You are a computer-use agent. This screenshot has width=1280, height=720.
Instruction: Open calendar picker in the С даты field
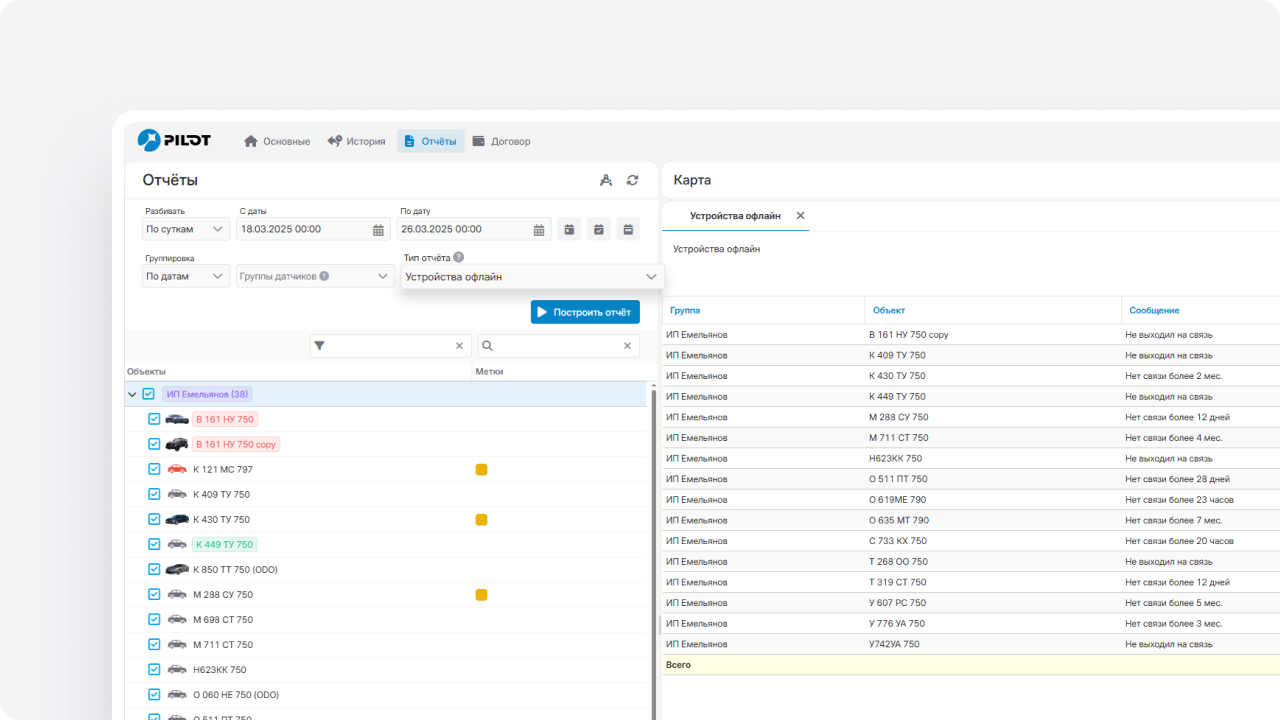click(x=378, y=230)
